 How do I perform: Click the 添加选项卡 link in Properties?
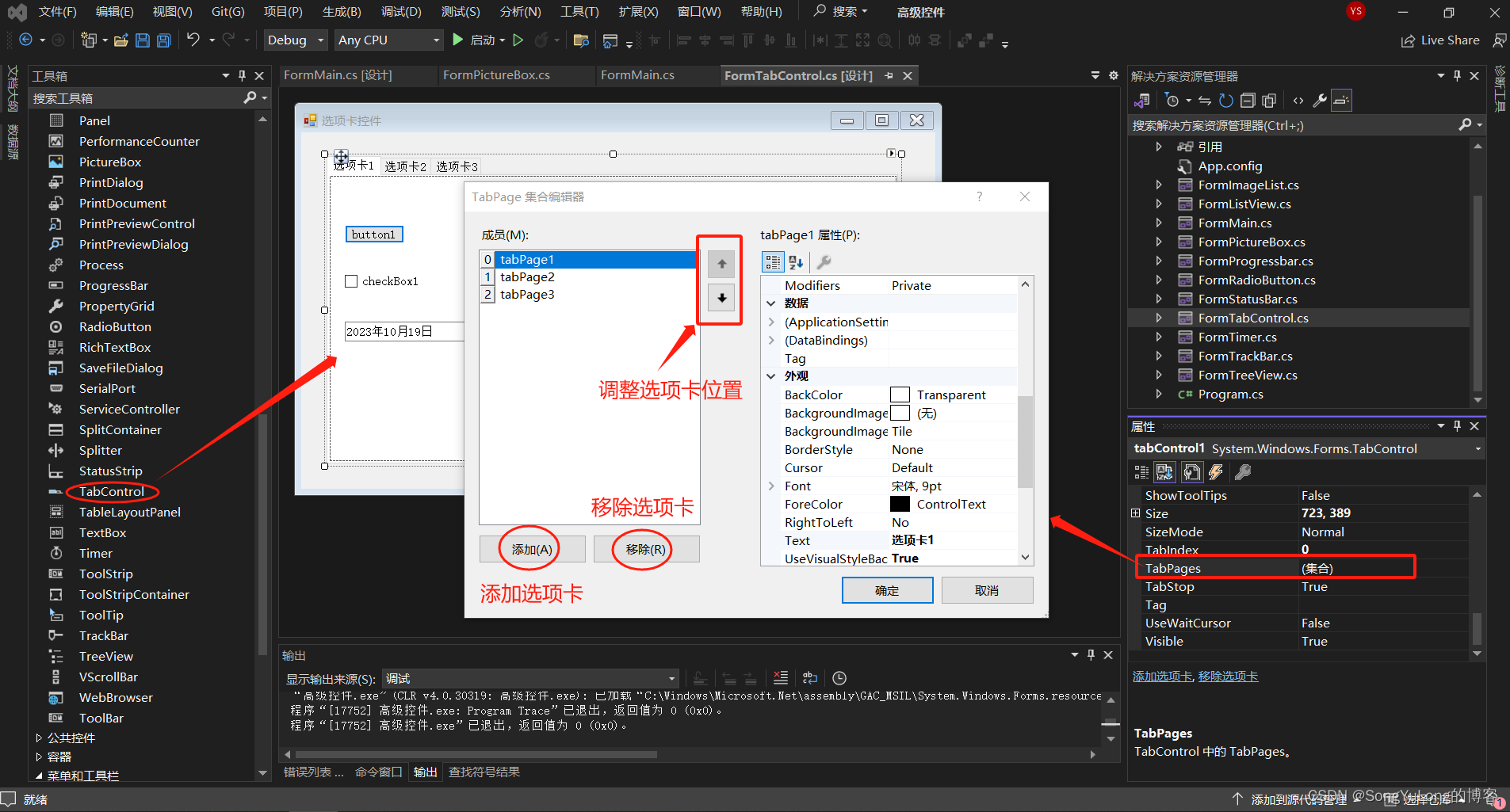(x=1162, y=677)
